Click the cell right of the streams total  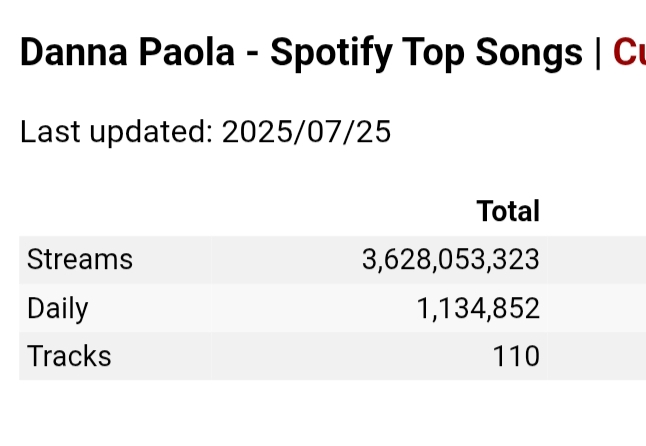[x=597, y=259]
